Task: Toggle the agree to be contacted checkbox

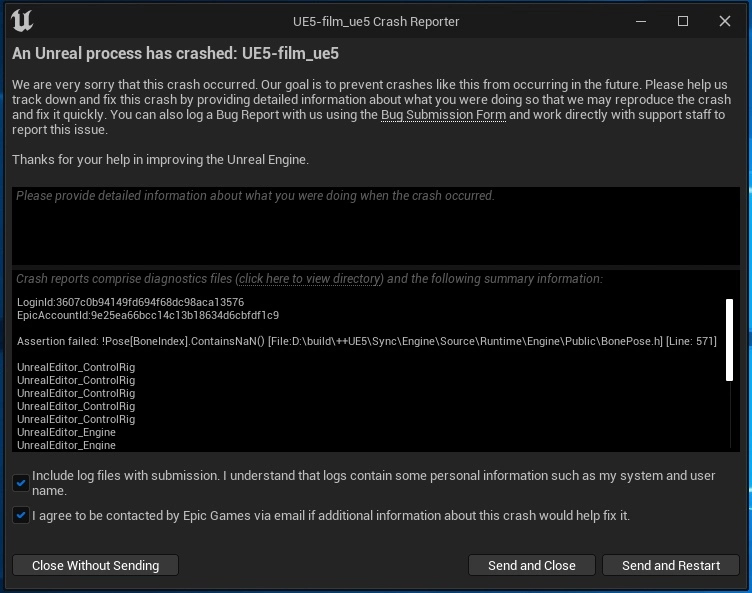Action: (21, 516)
